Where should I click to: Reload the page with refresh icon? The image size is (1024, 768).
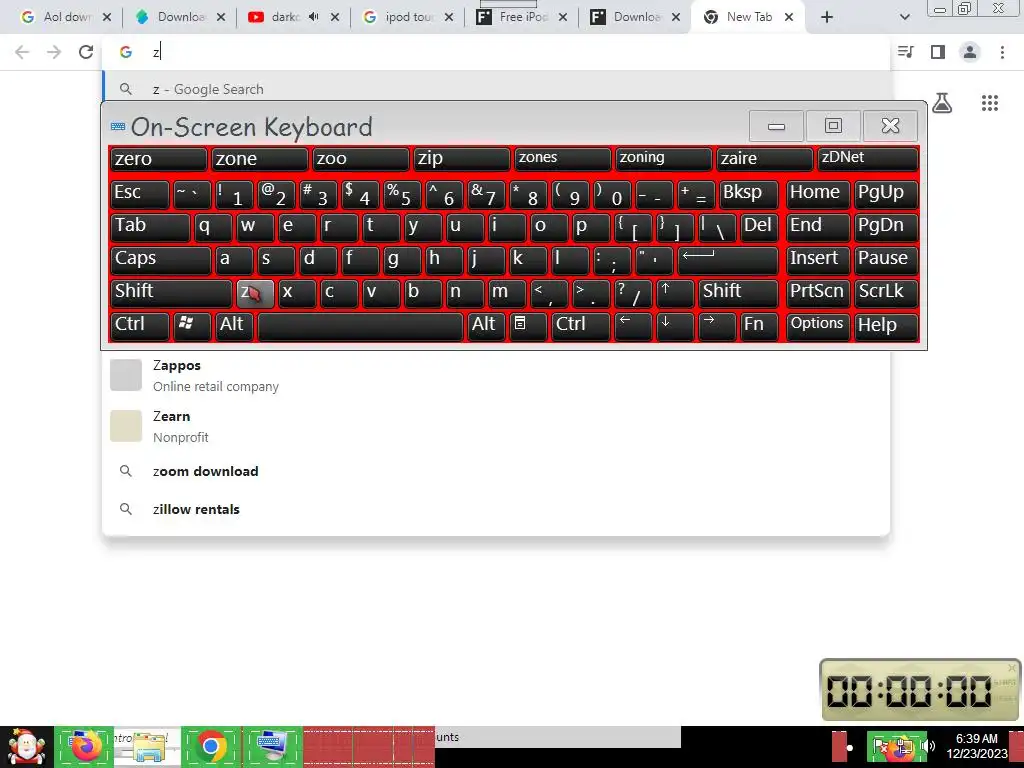click(86, 52)
